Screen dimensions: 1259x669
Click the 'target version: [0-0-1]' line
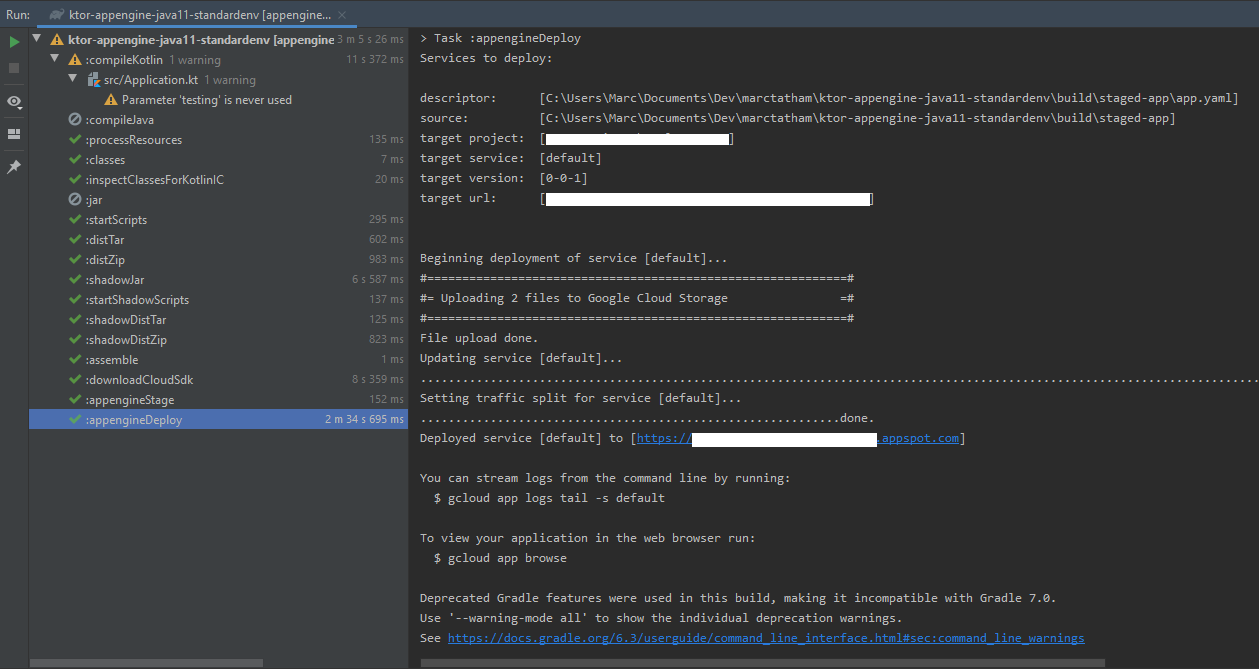click(x=504, y=178)
